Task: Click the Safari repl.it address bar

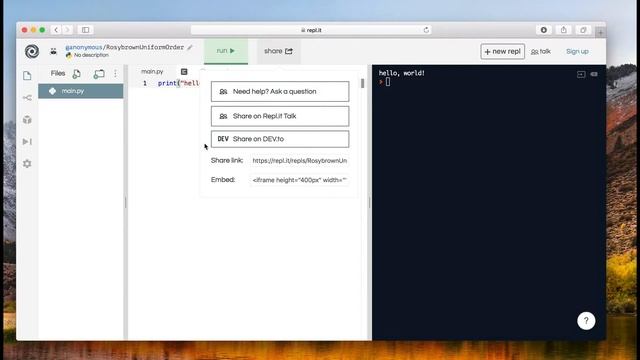Action: [x=311, y=30]
